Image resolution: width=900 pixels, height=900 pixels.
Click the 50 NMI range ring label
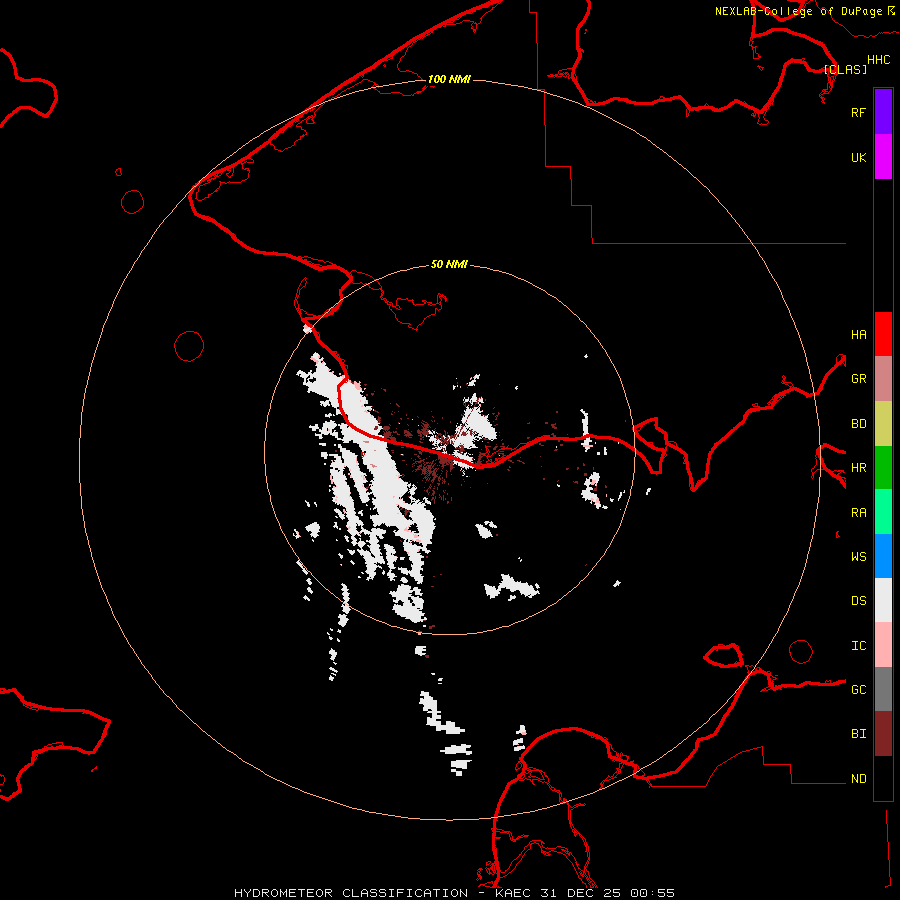point(449,264)
